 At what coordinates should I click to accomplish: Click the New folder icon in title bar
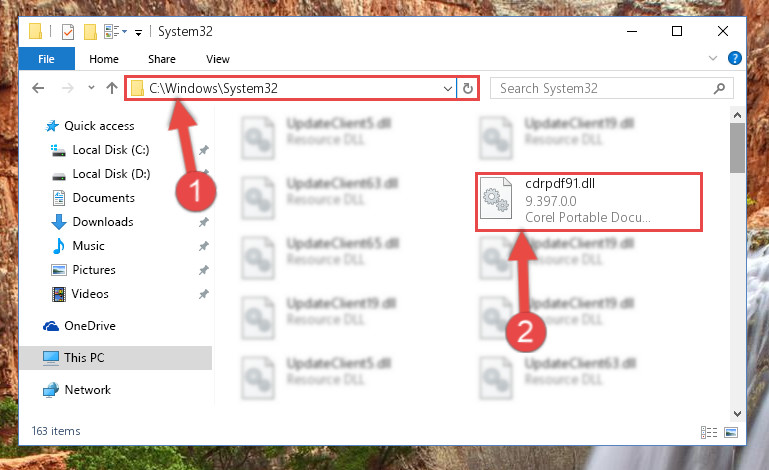pos(90,32)
